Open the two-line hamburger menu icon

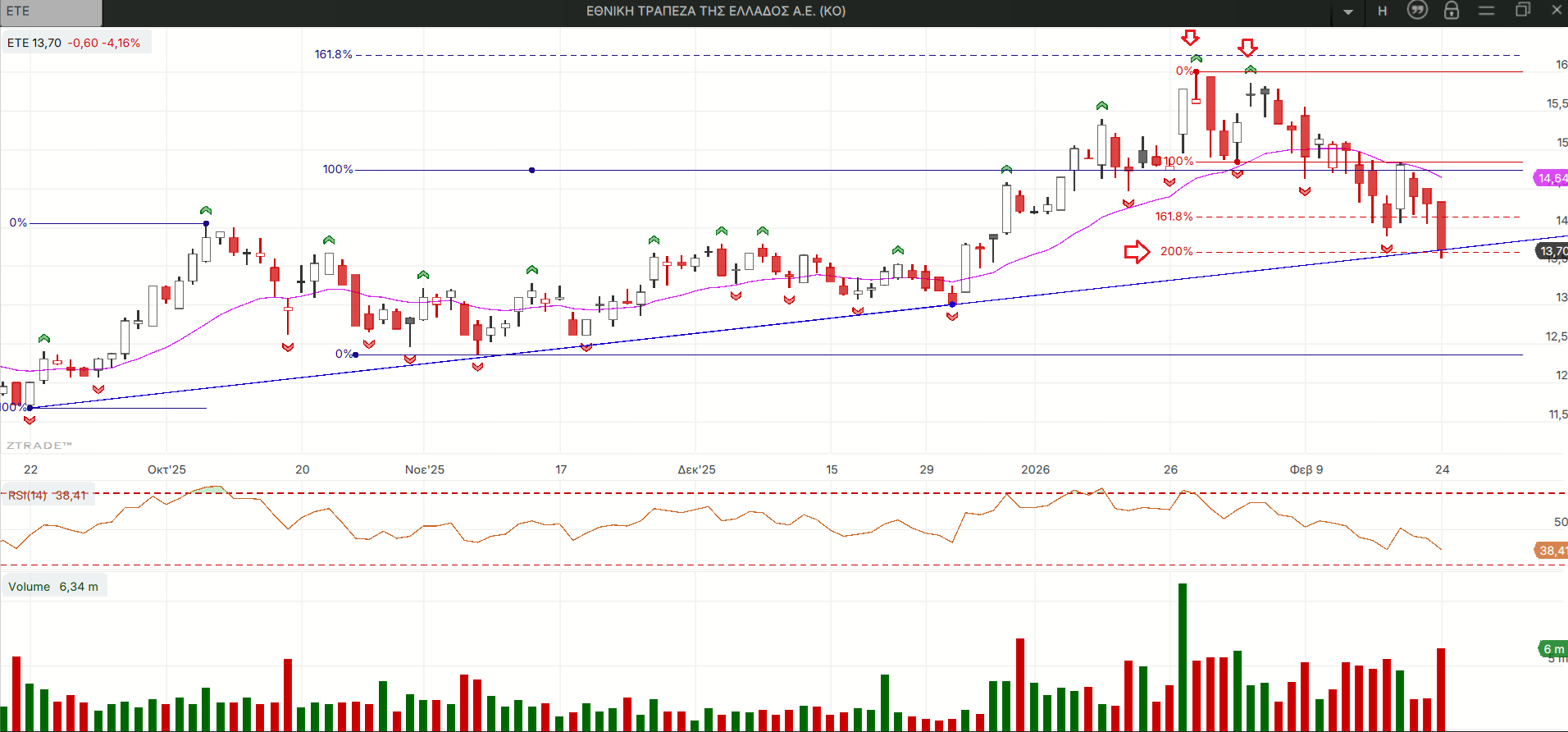tap(1487, 11)
